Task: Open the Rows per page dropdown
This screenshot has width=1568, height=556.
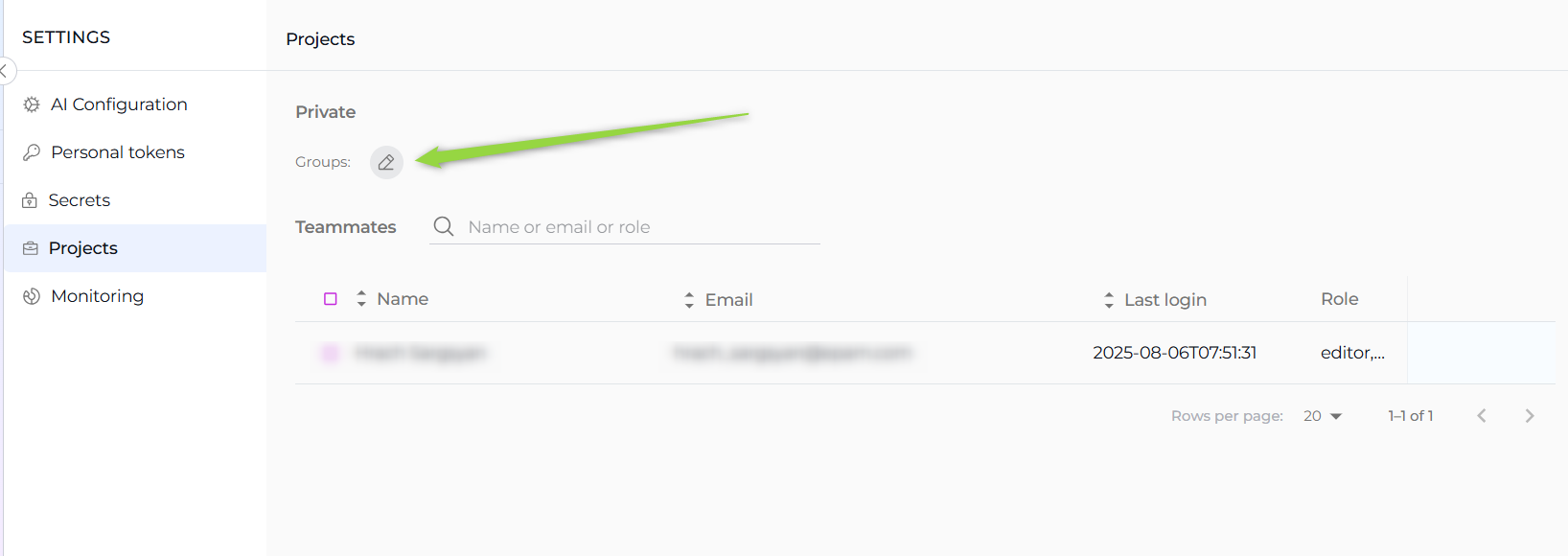Action: 1323,416
